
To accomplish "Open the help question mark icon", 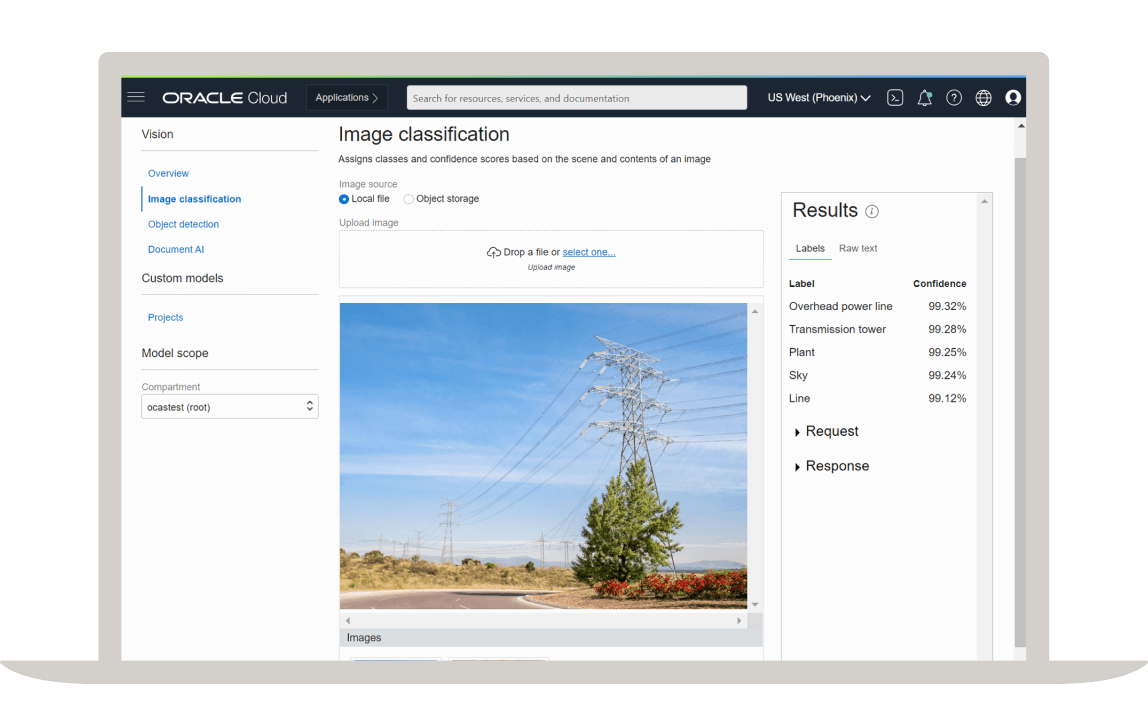I will point(954,97).
